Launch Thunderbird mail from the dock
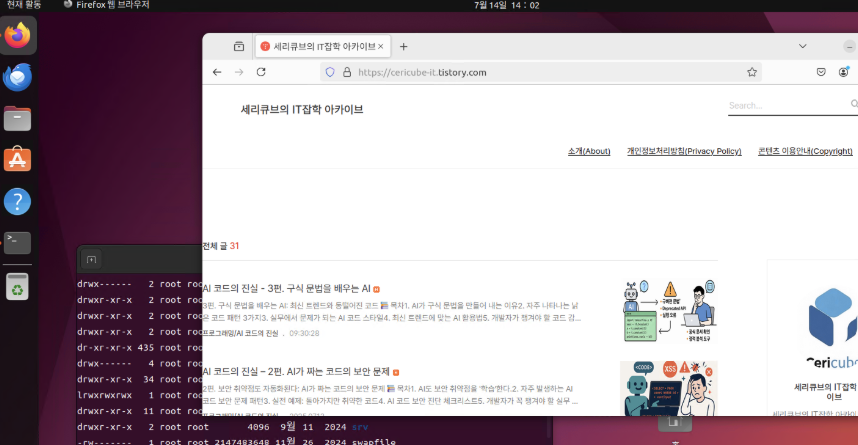This screenshot has width=858, height=445. [x=18, y=77]
